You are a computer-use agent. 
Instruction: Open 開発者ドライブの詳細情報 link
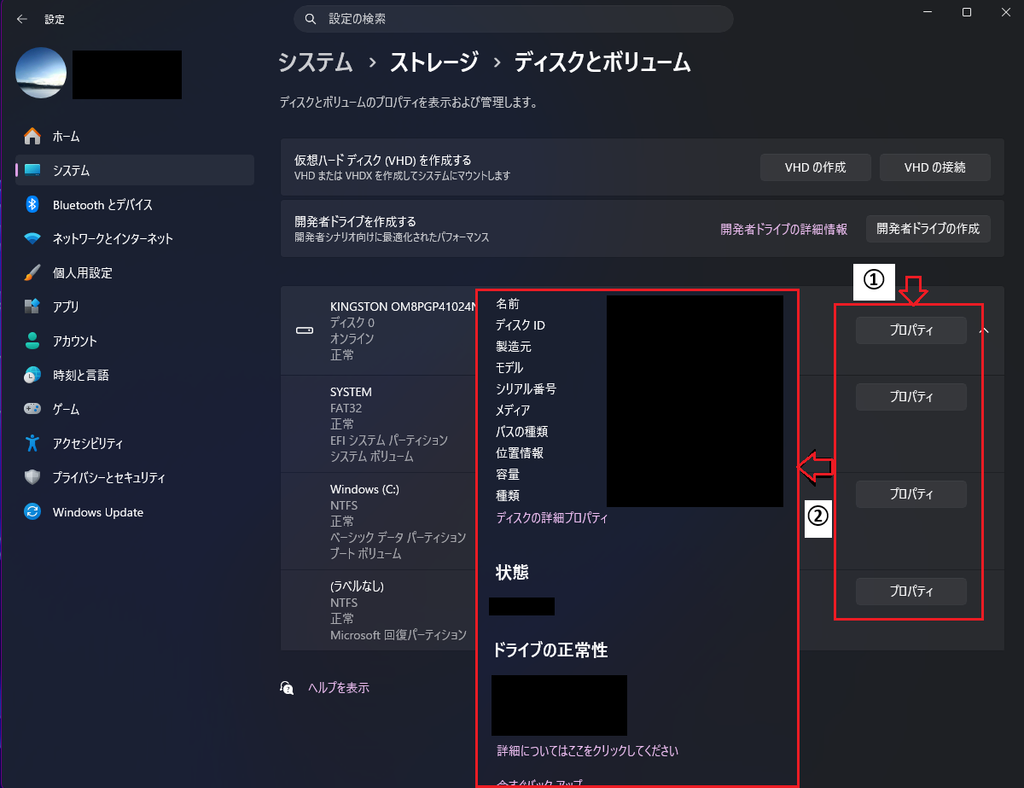[x=784, y=229]
